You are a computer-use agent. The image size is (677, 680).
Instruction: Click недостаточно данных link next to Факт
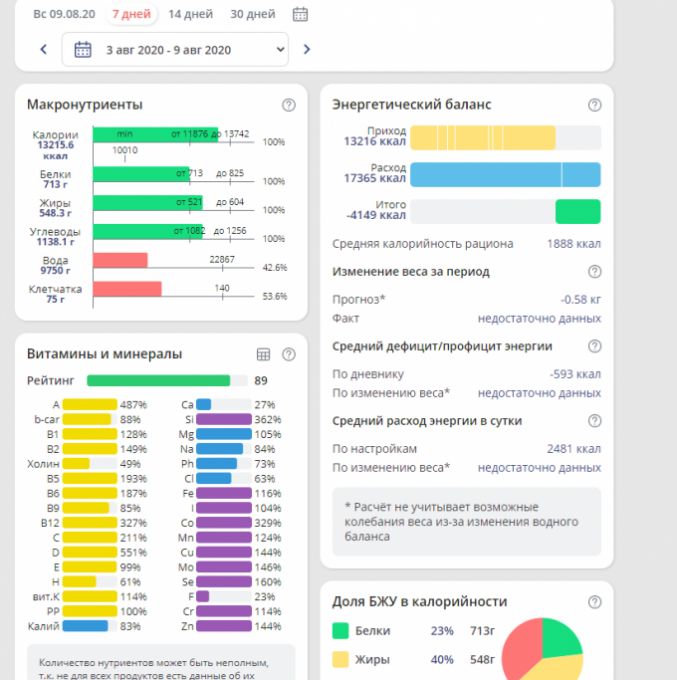(x=539, y=318)
